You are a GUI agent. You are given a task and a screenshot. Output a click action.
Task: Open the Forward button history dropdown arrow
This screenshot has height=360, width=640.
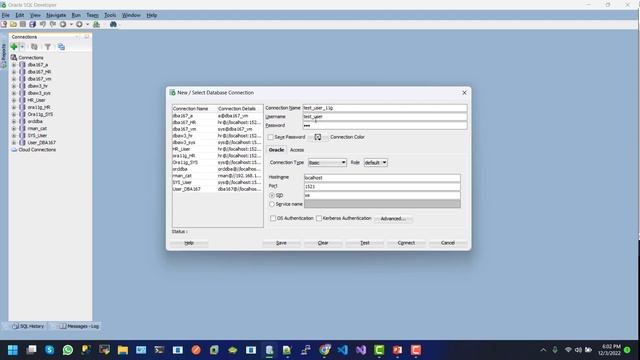(x=87, y=24)
